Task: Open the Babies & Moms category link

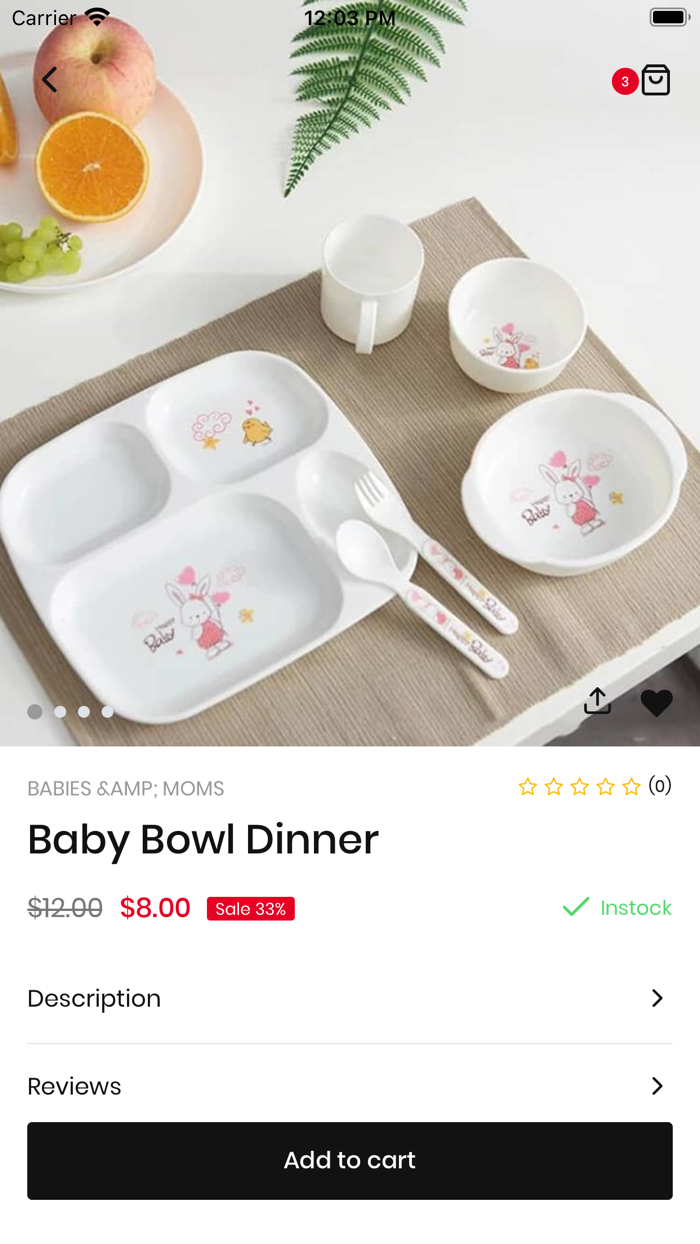Action: coord(126,789)
